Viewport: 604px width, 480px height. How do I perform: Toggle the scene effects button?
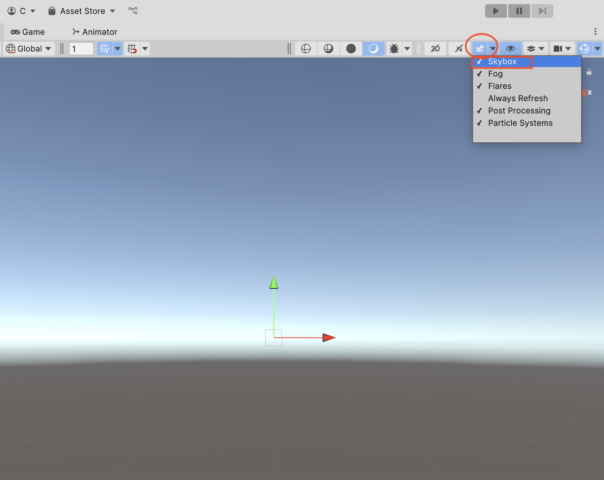480,49
